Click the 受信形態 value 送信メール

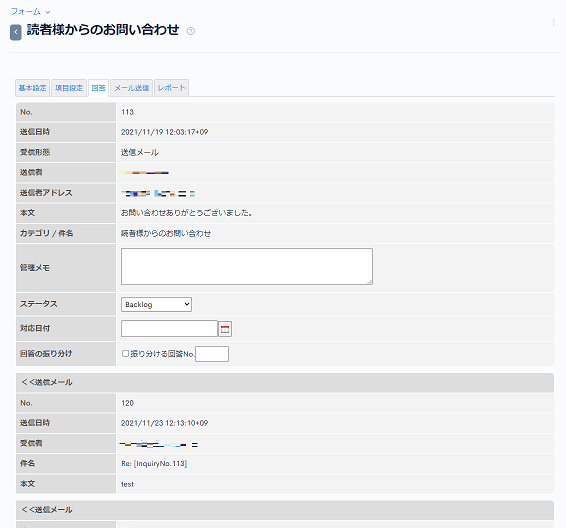point(140,152)
